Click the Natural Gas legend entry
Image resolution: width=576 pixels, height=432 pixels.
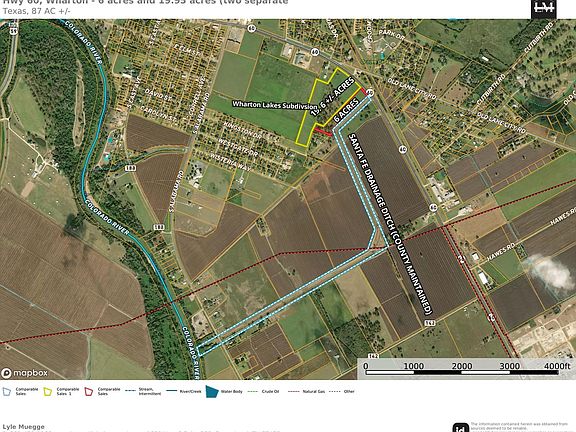coord(306,392)
